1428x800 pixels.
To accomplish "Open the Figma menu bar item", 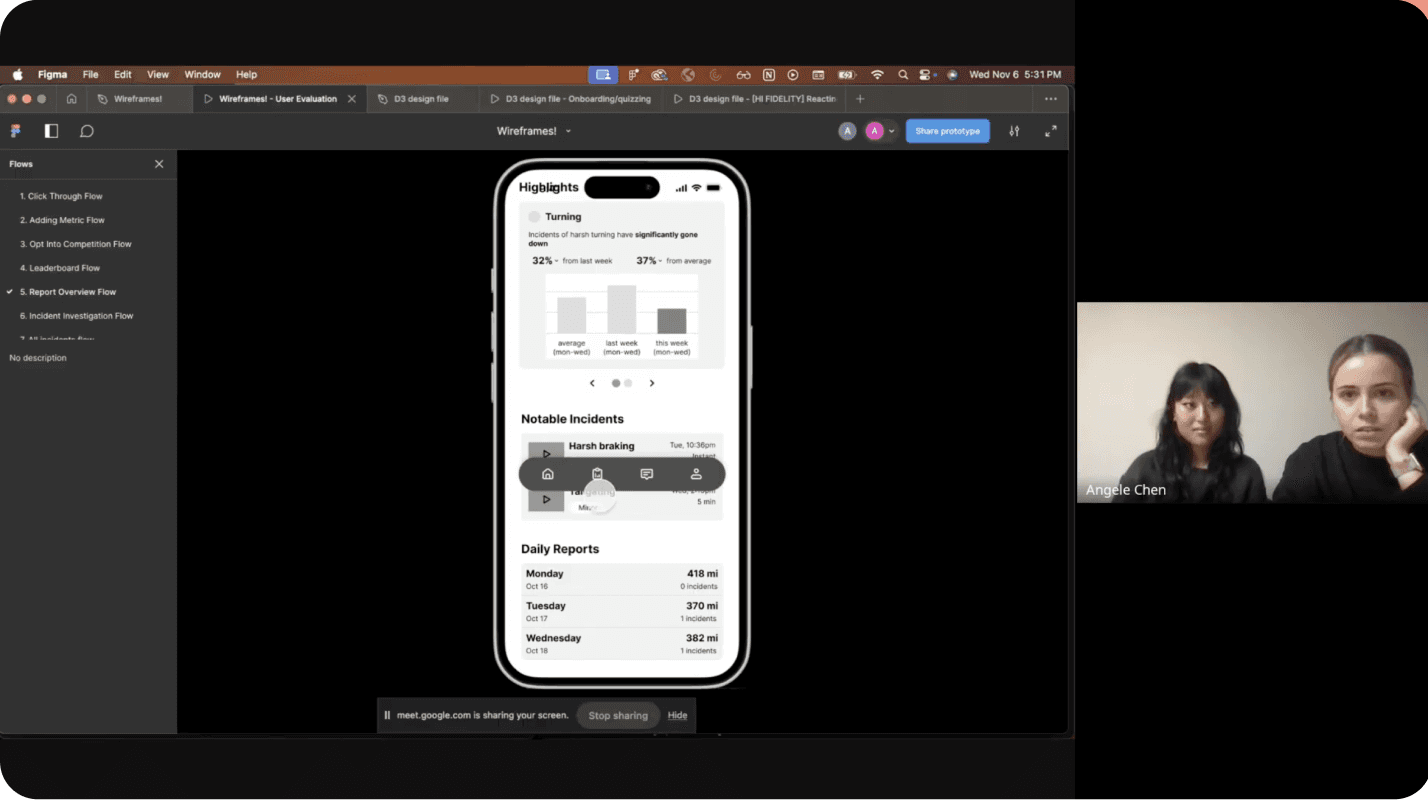I will [x=52, y=74].
